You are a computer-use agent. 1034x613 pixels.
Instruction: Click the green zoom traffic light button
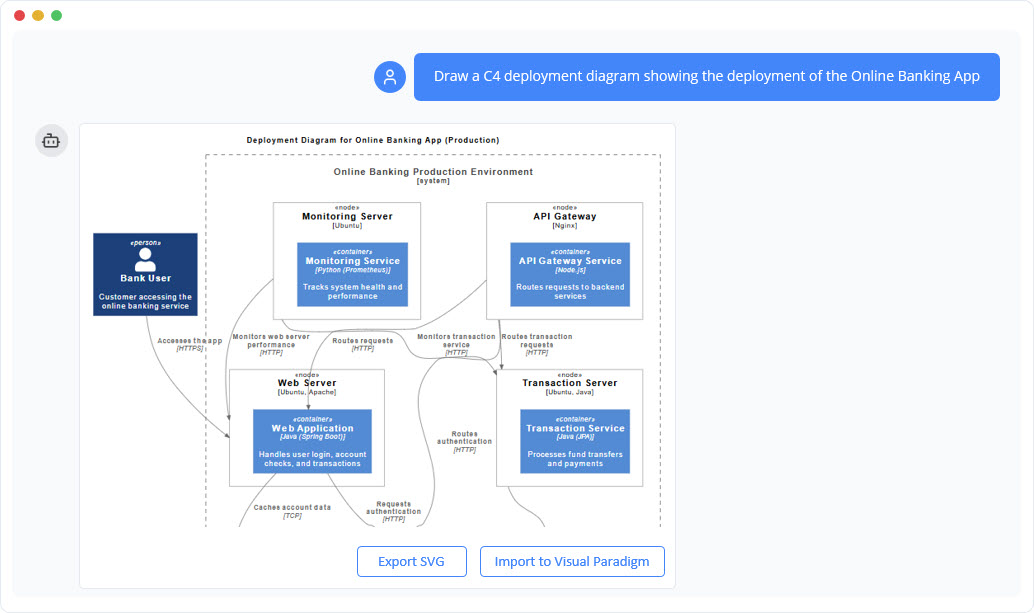[56, 16]
